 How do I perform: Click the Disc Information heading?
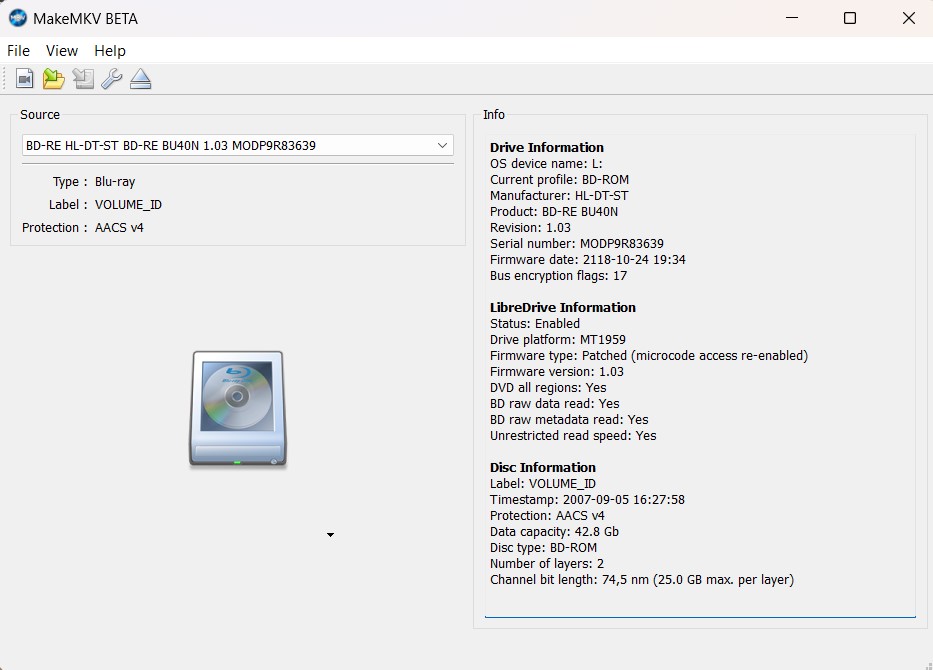[x=543, y=468]
